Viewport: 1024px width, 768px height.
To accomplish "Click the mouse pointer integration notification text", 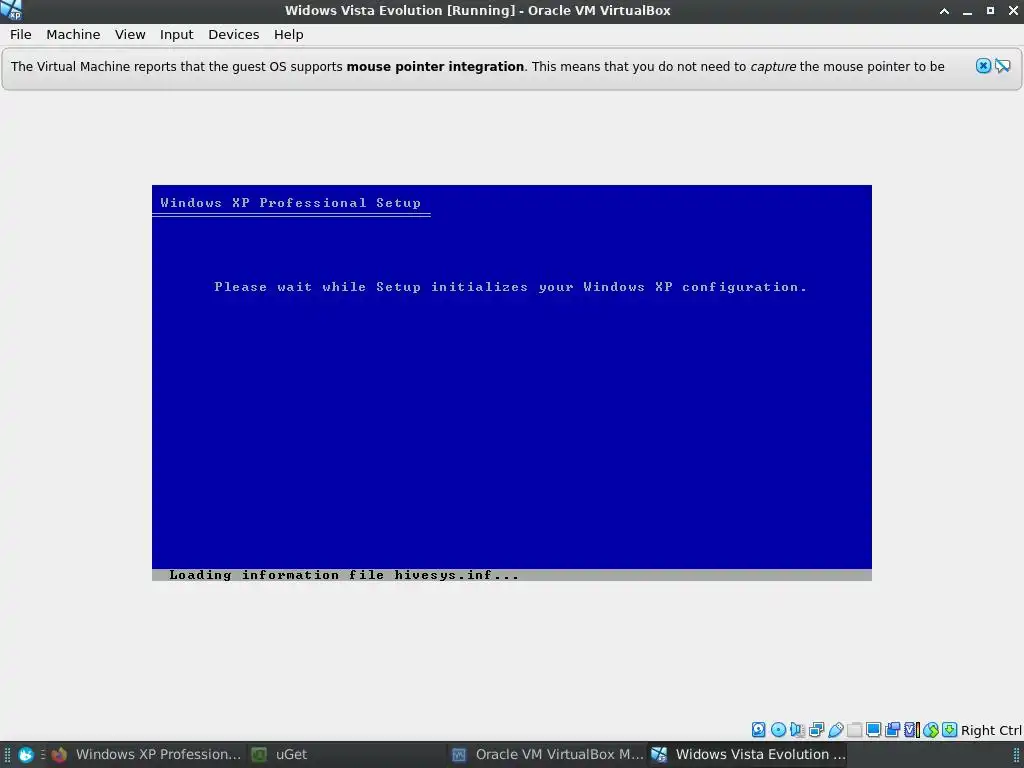I will coord(477,67).
